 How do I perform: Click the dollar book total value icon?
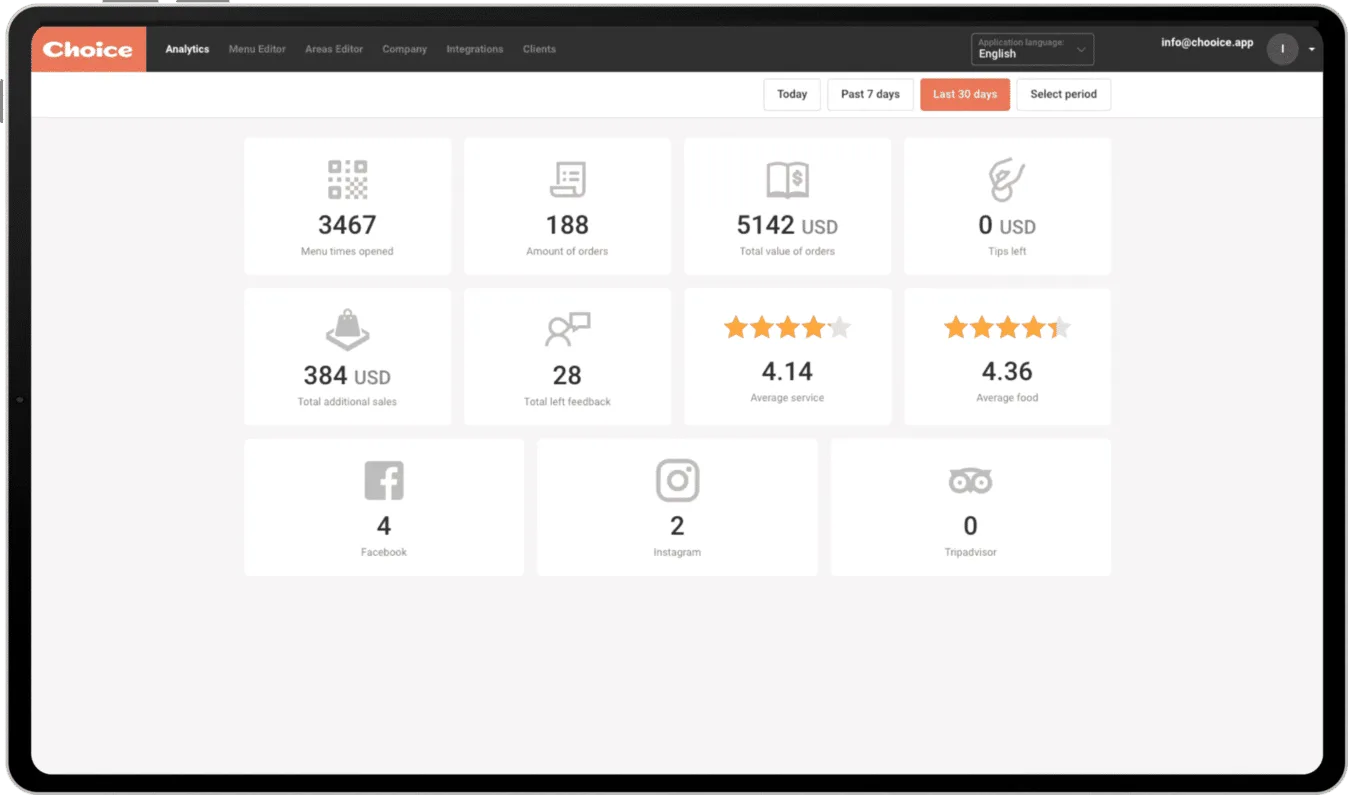point(787,180)
